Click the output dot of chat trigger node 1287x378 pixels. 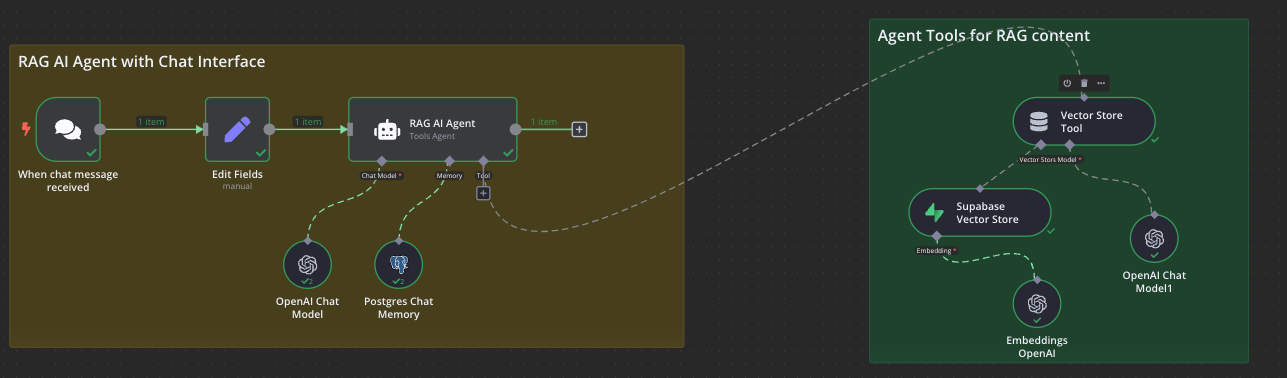pyautogui.click(x=100, y=129)
